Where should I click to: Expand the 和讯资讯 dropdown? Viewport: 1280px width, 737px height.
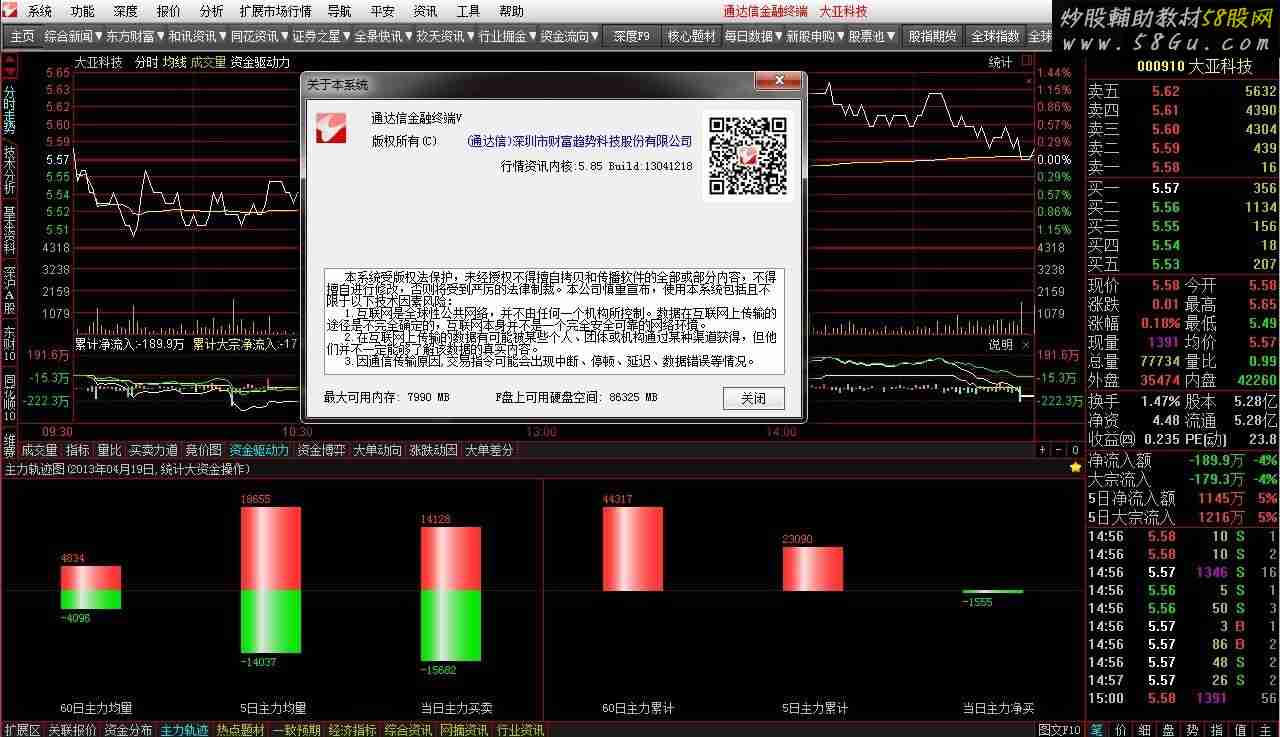197,36
